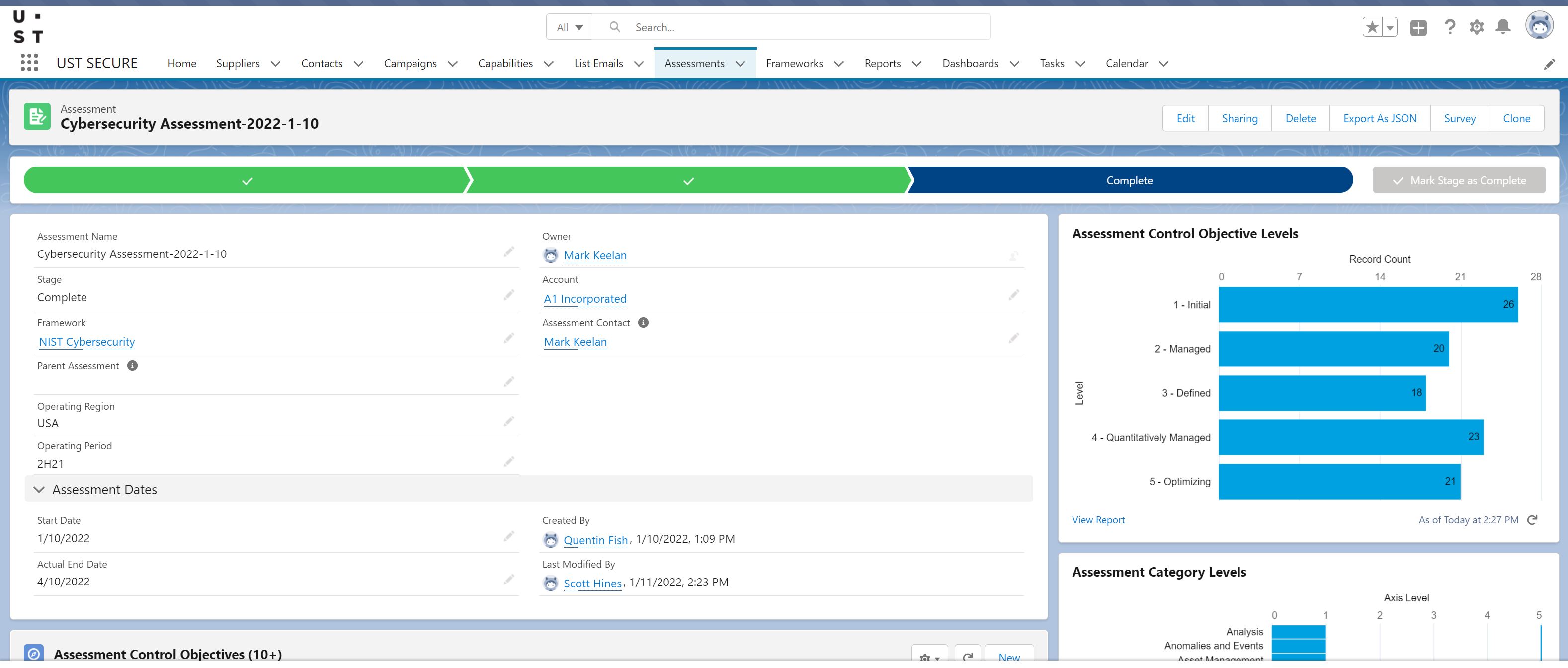Refresh the Control Objective Levels chart
1568x668 pixels.
(x=1532, y=520)
